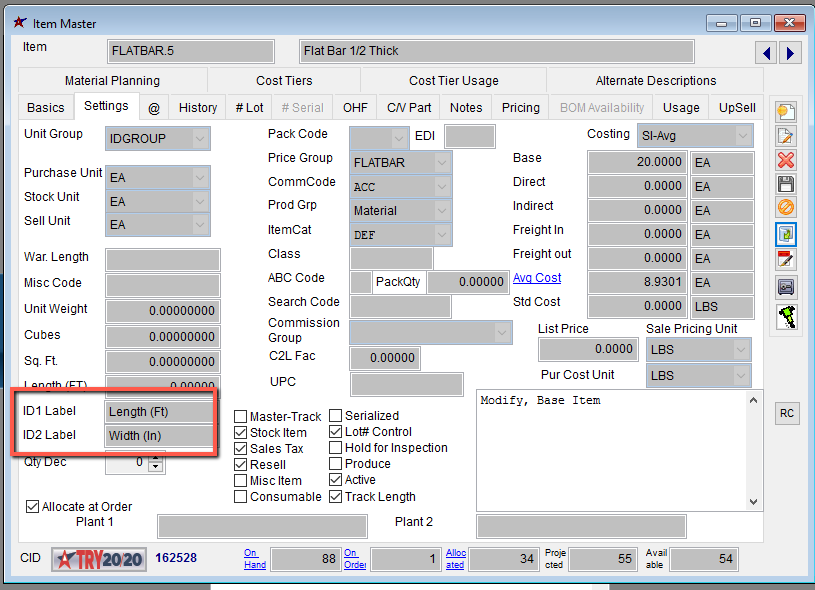Open the Material Planning tab
This screenshot has width=815, height=590.
tap(112, 81)
